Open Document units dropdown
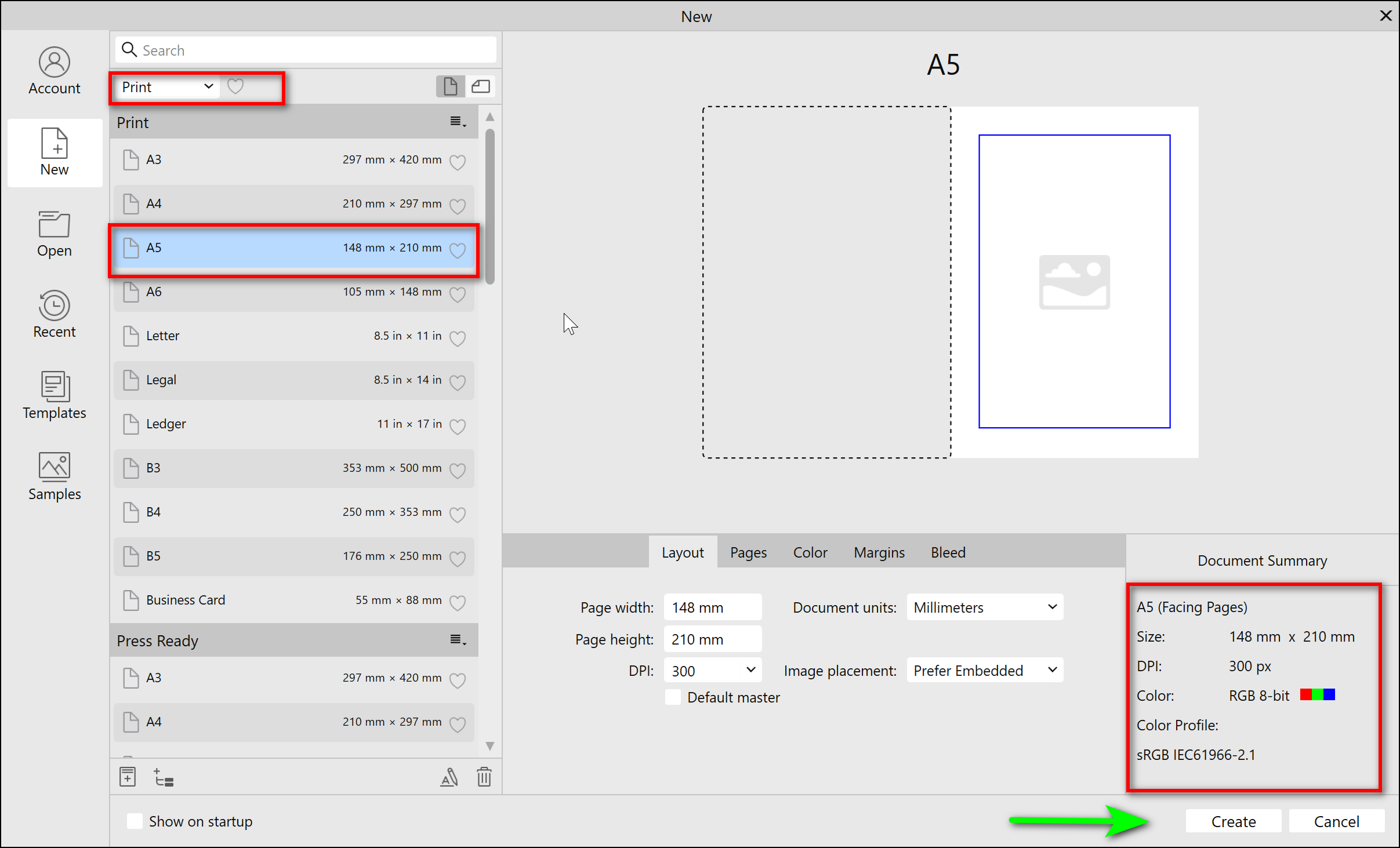Viewport: 1400px width, 848px height. click(x=984, y=607)
